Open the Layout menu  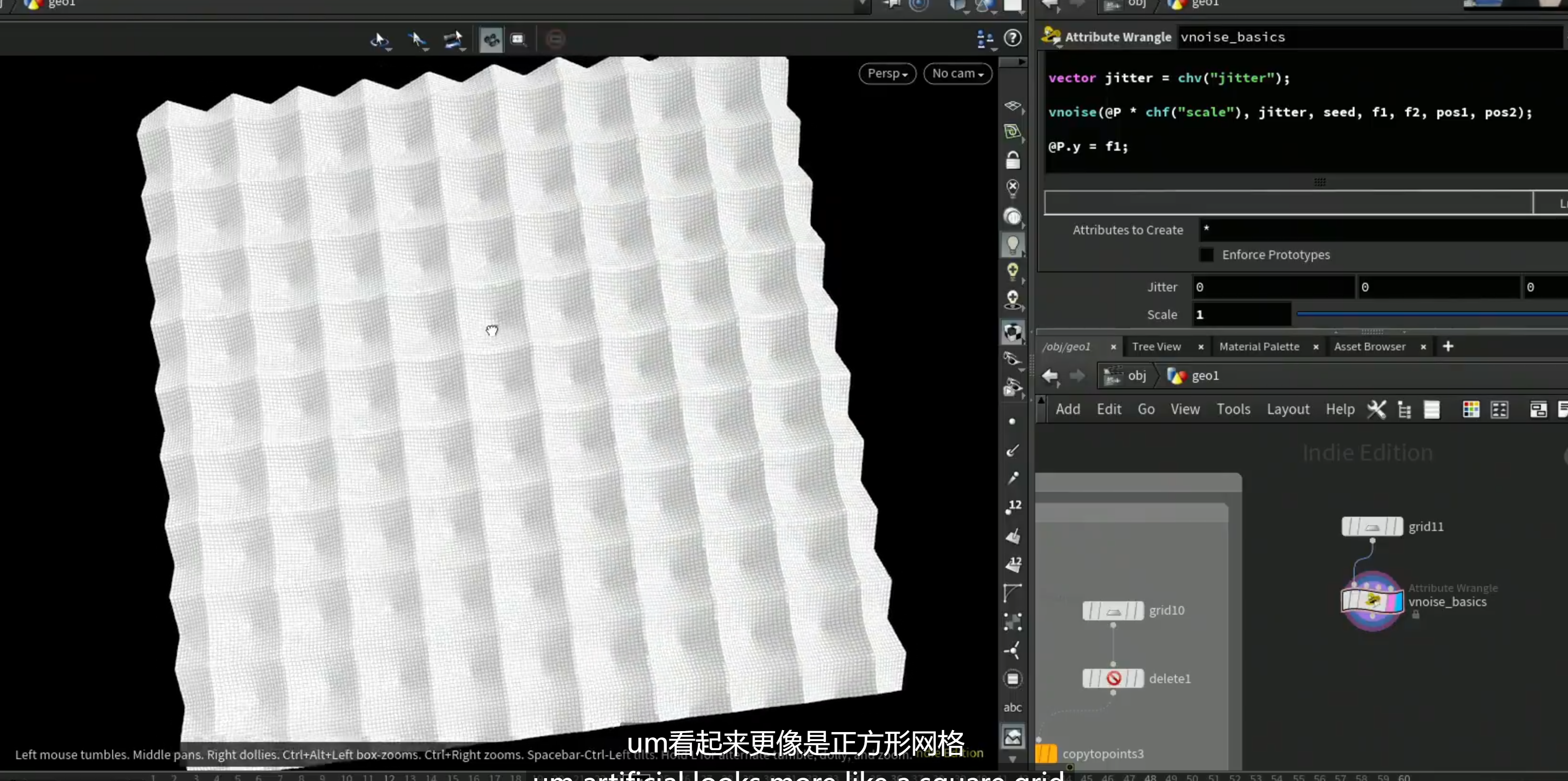pos(1288,410)
